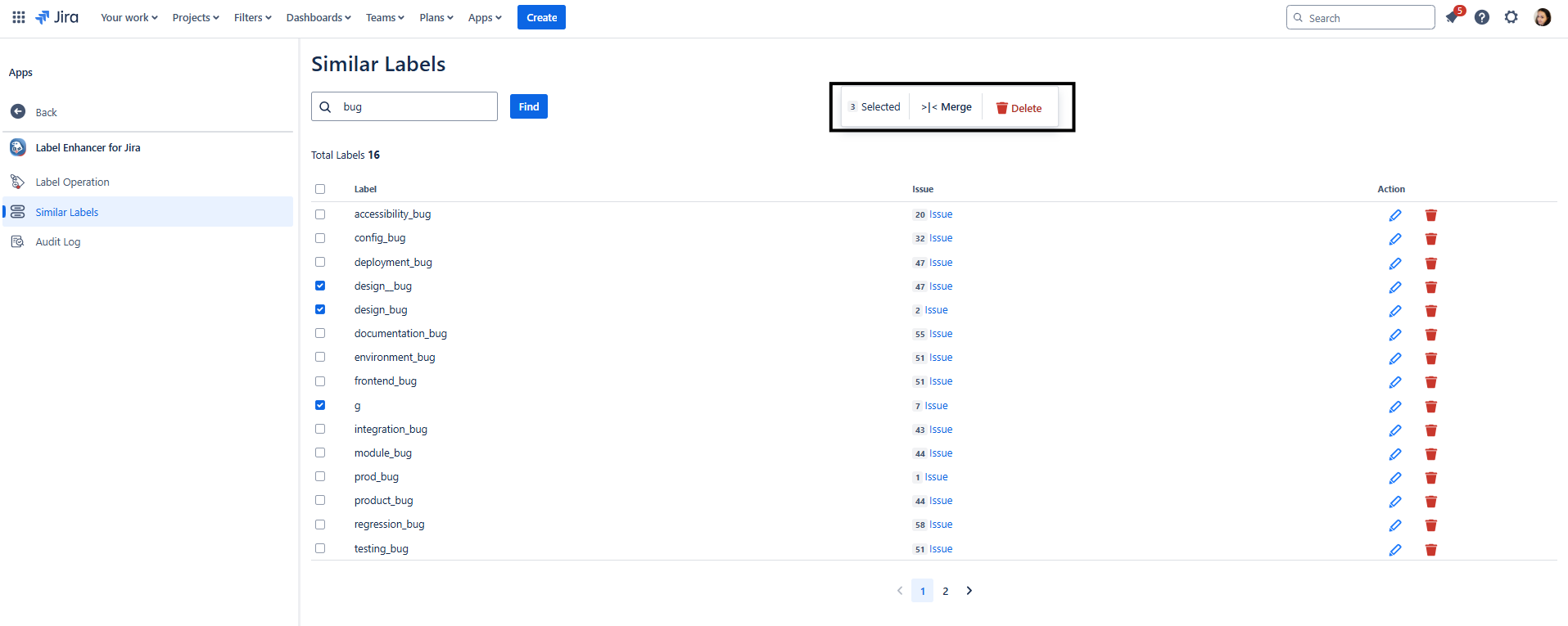Delete the documentation_bug label trash icon
Image resolution: width=1568 pixels, height=626 pixels.
[x=1431, y=335]
